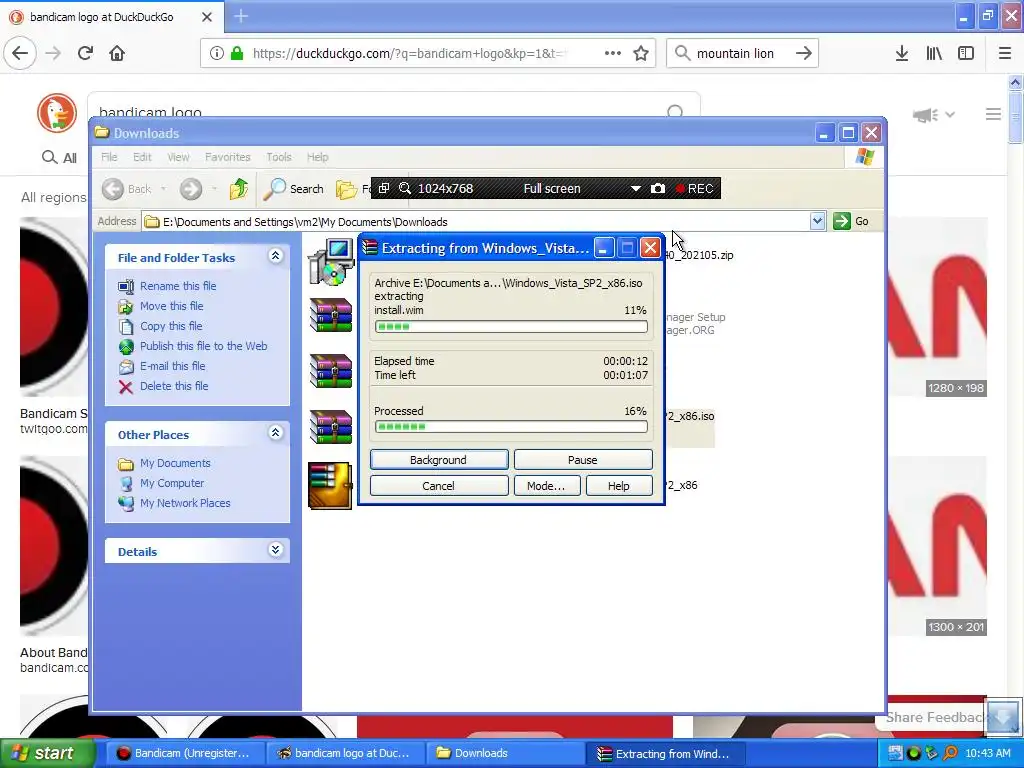Click the Up folder icon in Explorer

(238, 189)
